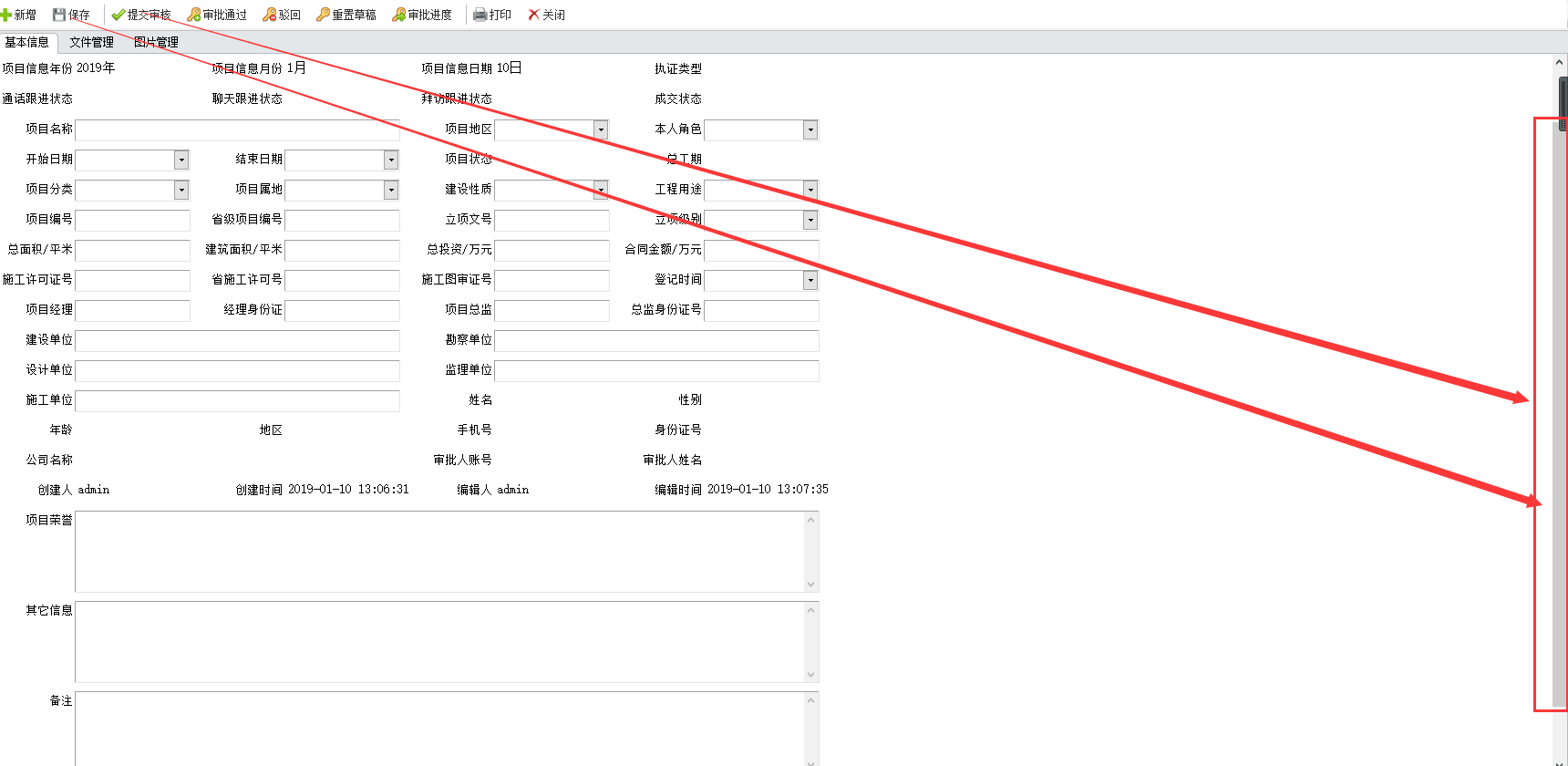The height and width of the screenshot is (766, 1568).
Task: Click the 项目荣誉 scroll down arrow
Action: (810, 585)
